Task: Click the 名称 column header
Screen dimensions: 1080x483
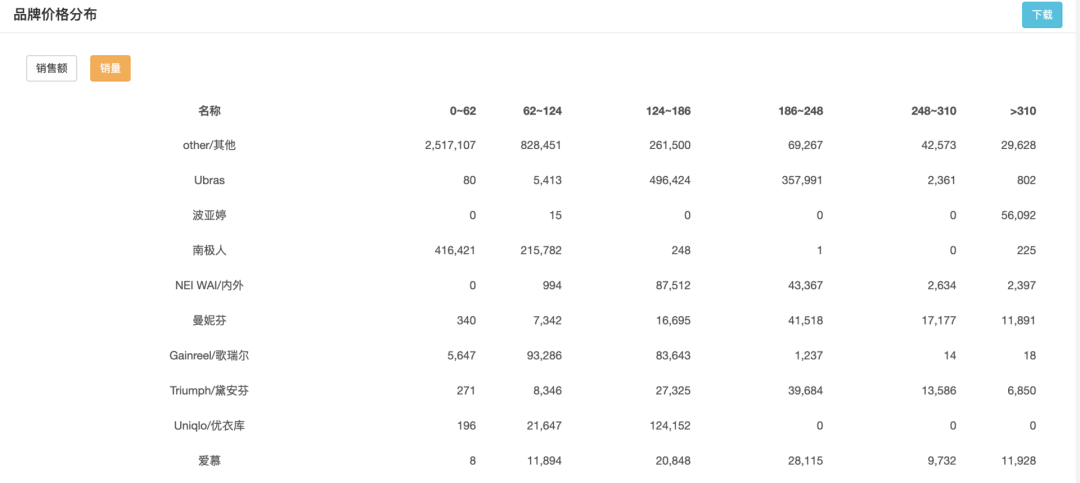Action: (x=209, y=111)
